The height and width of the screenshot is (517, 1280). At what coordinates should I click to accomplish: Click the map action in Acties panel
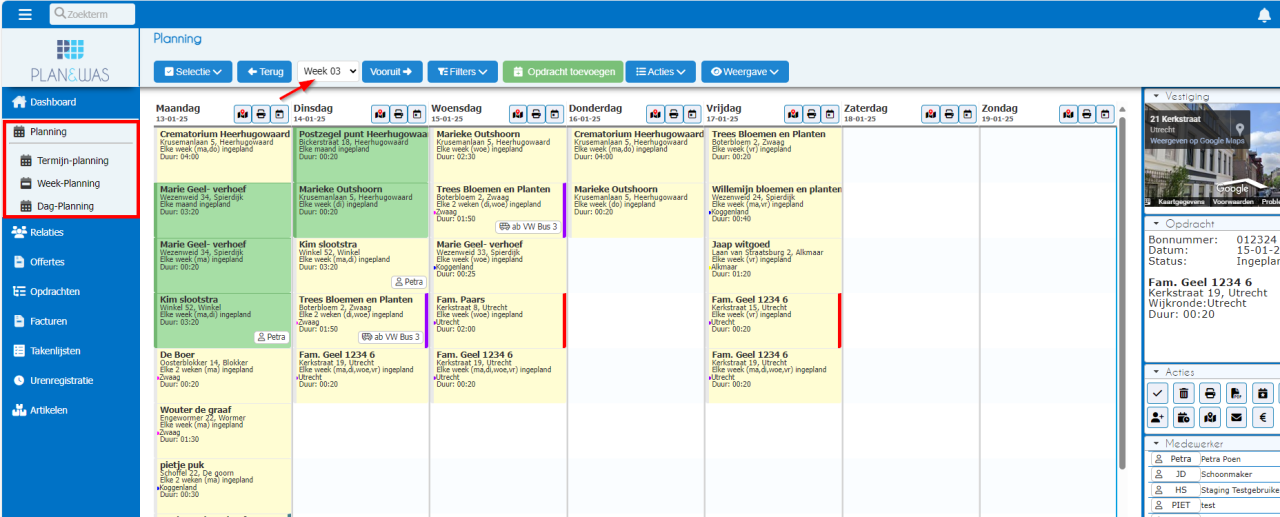[1210, 418]
